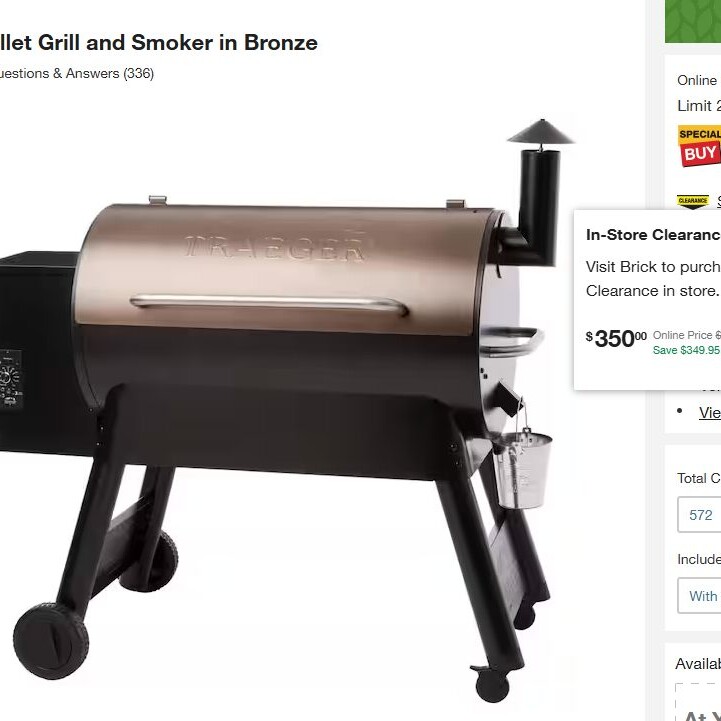The width and height of the screenshot is (721, 721).
Task: Click the In-Store Clearance popup heading
Action: [653, 235]
